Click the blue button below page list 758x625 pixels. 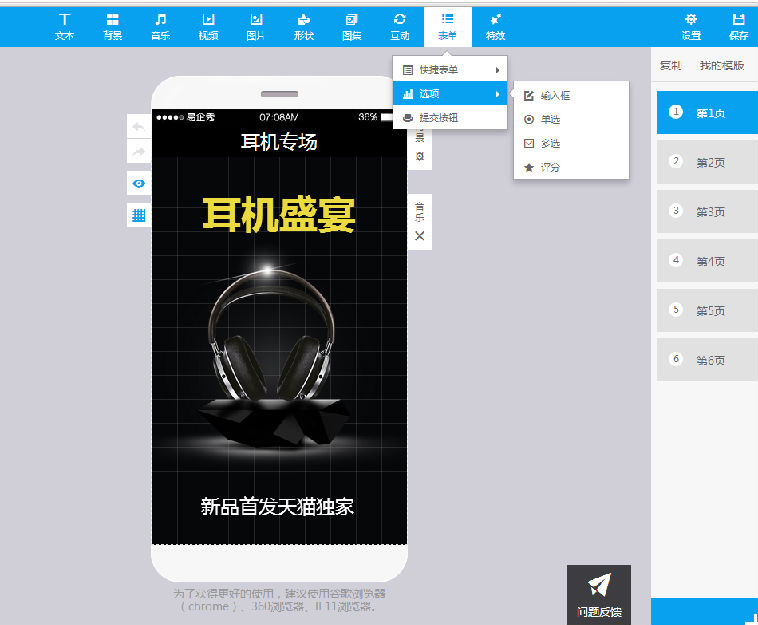[x=704, y=611]
